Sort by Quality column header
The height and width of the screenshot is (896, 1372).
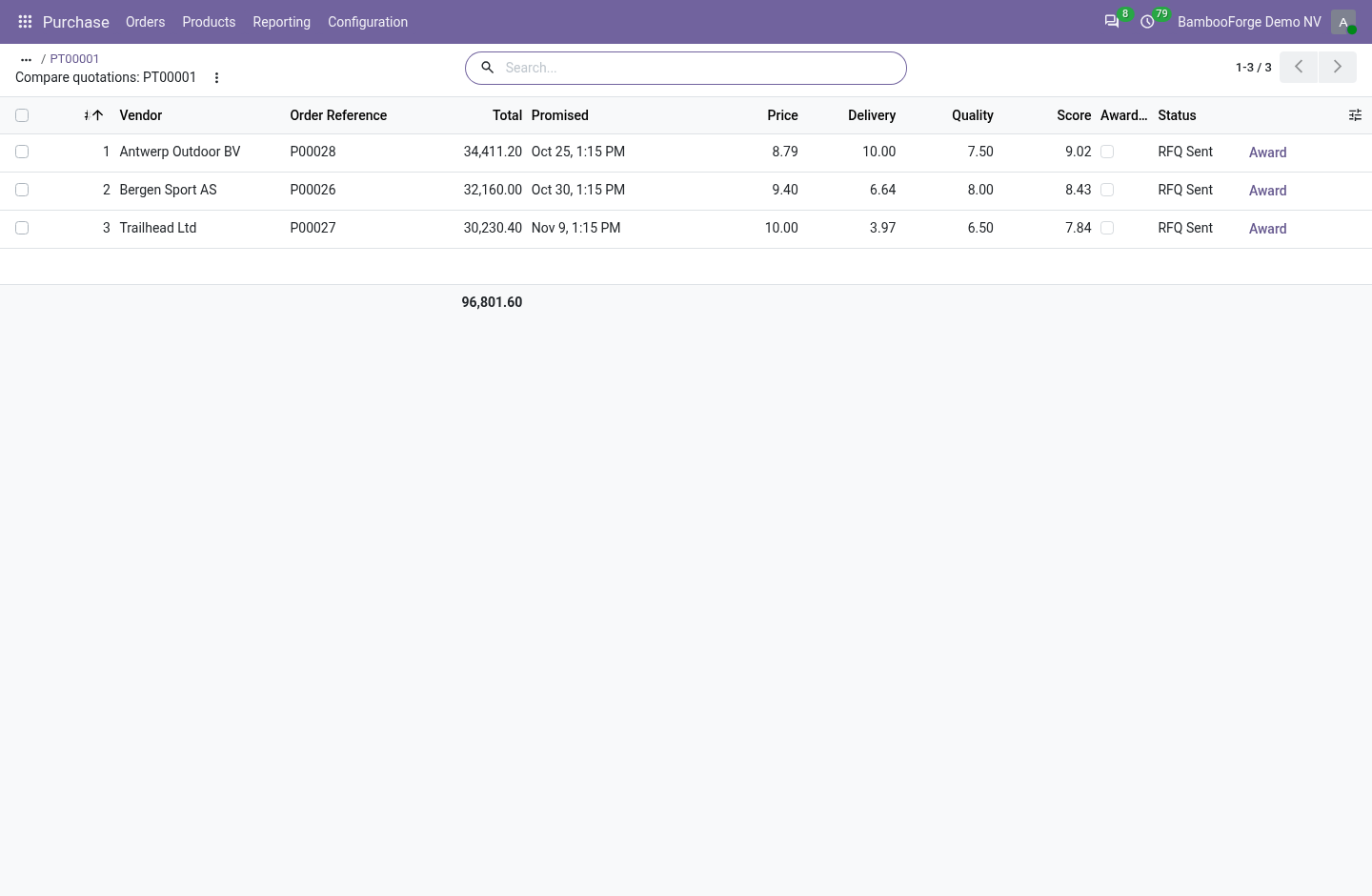pyautogui.click(x=973, y=115)
